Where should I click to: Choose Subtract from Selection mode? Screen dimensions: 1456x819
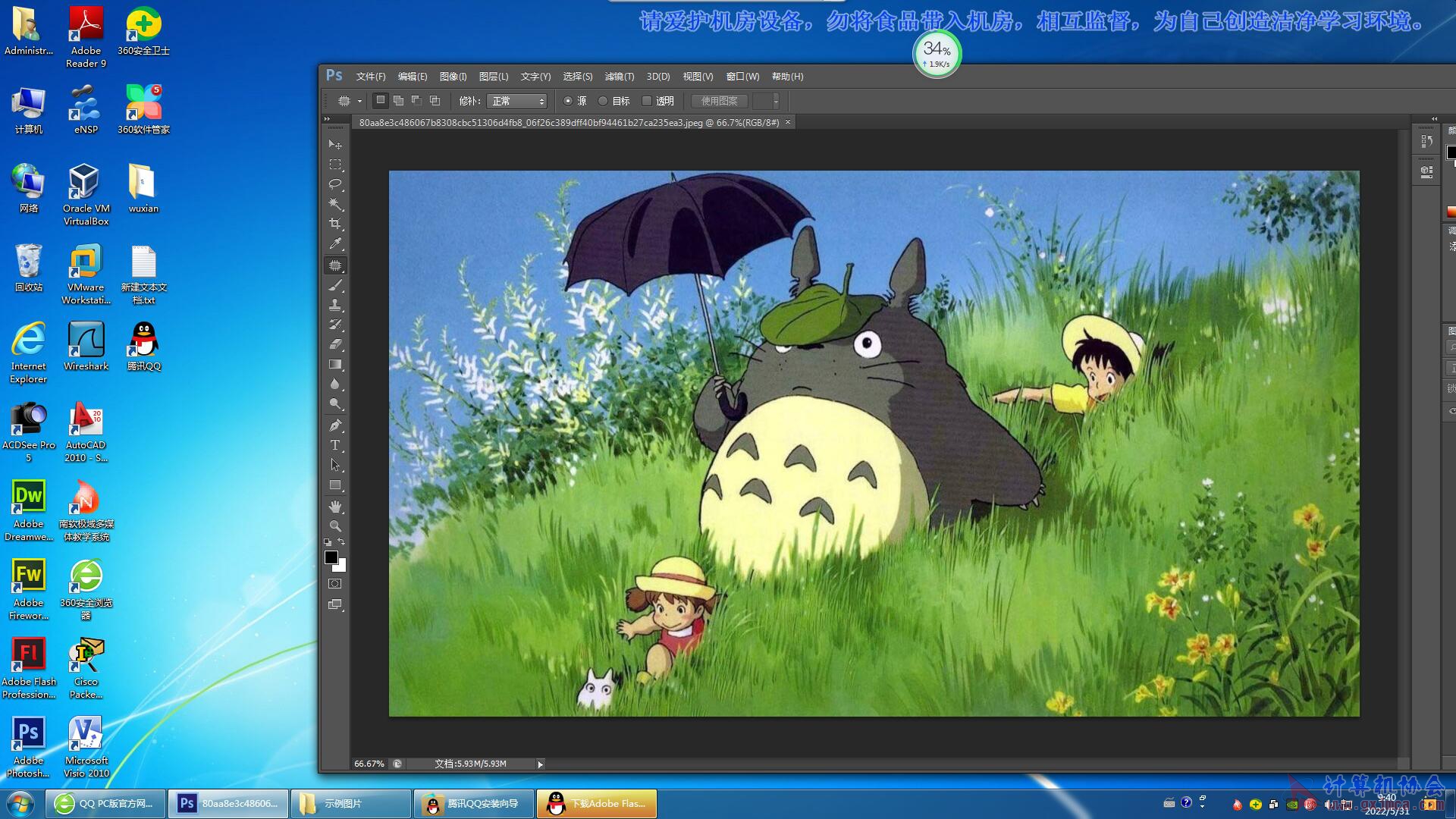[416, 100]
